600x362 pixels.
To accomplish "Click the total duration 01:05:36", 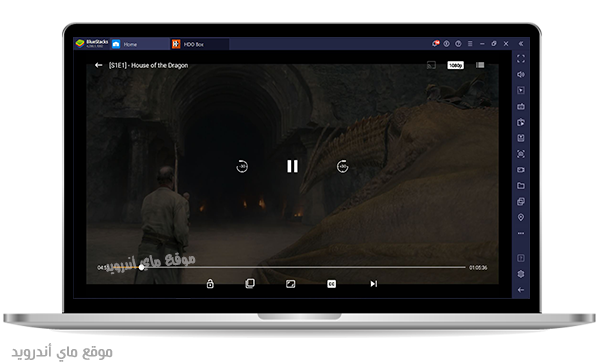I will [x=478, y=267].
